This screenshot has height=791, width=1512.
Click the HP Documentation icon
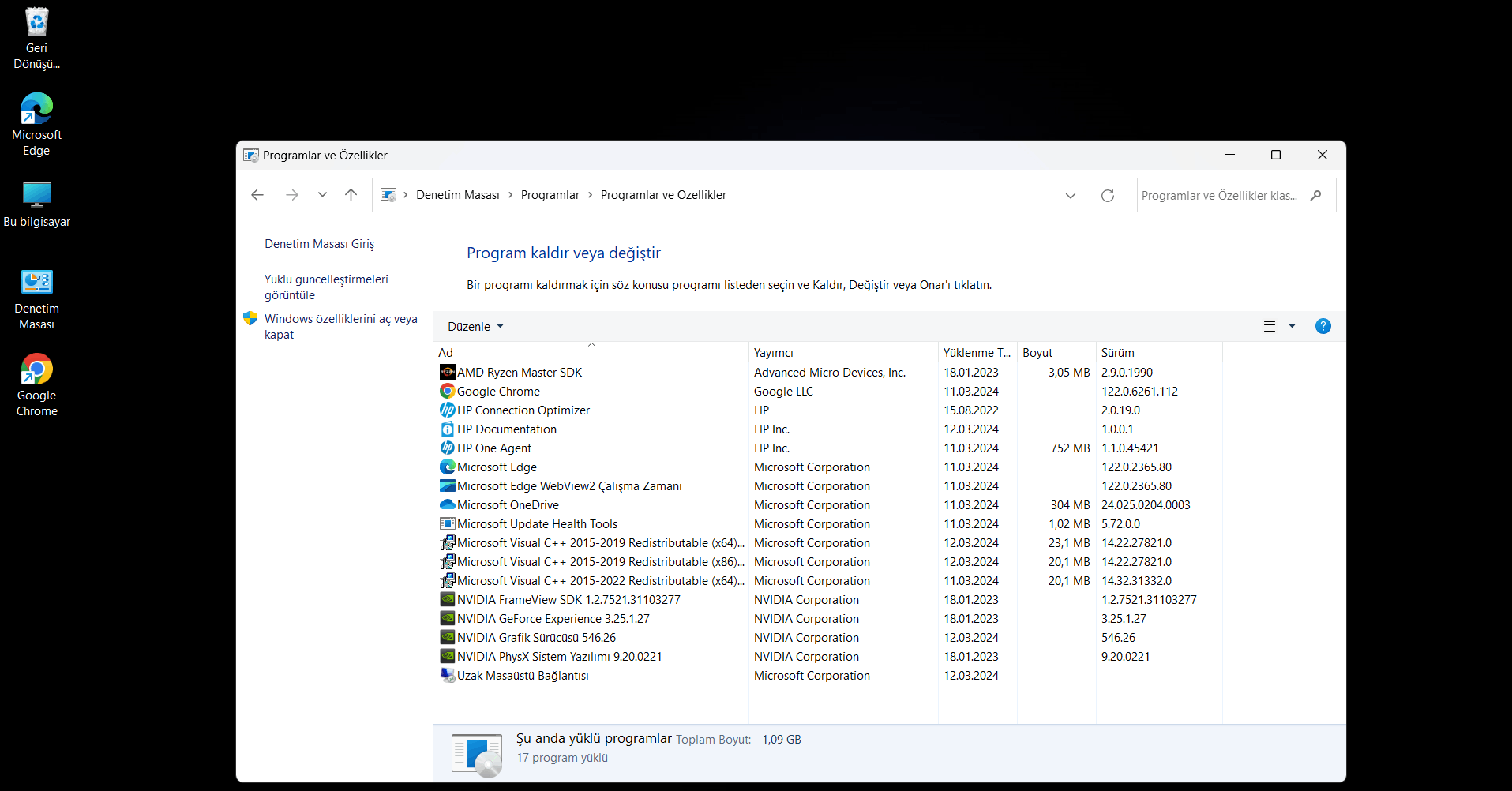pyautogui.click(x=448, y=429)
